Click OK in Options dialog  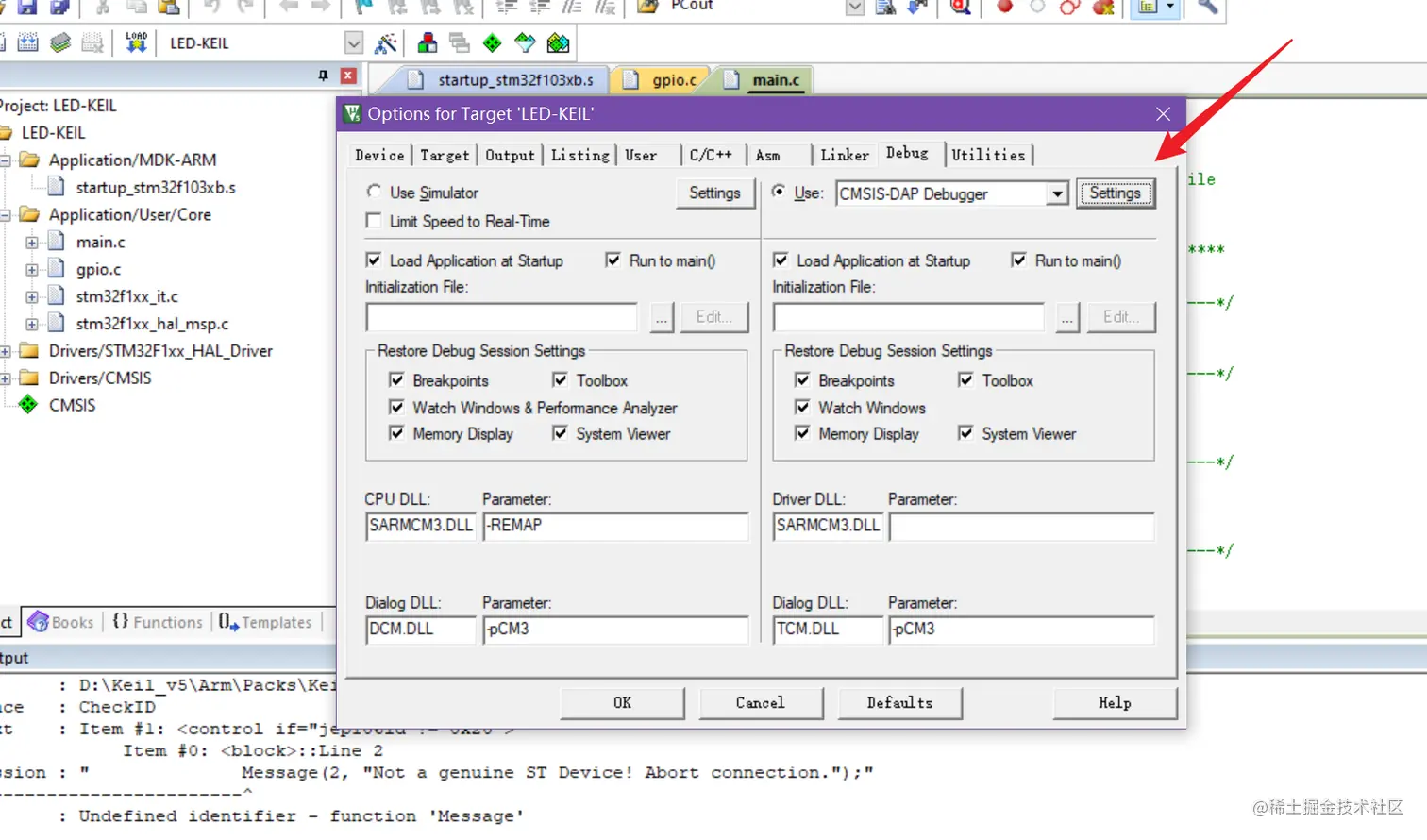[x=623, y=703]
